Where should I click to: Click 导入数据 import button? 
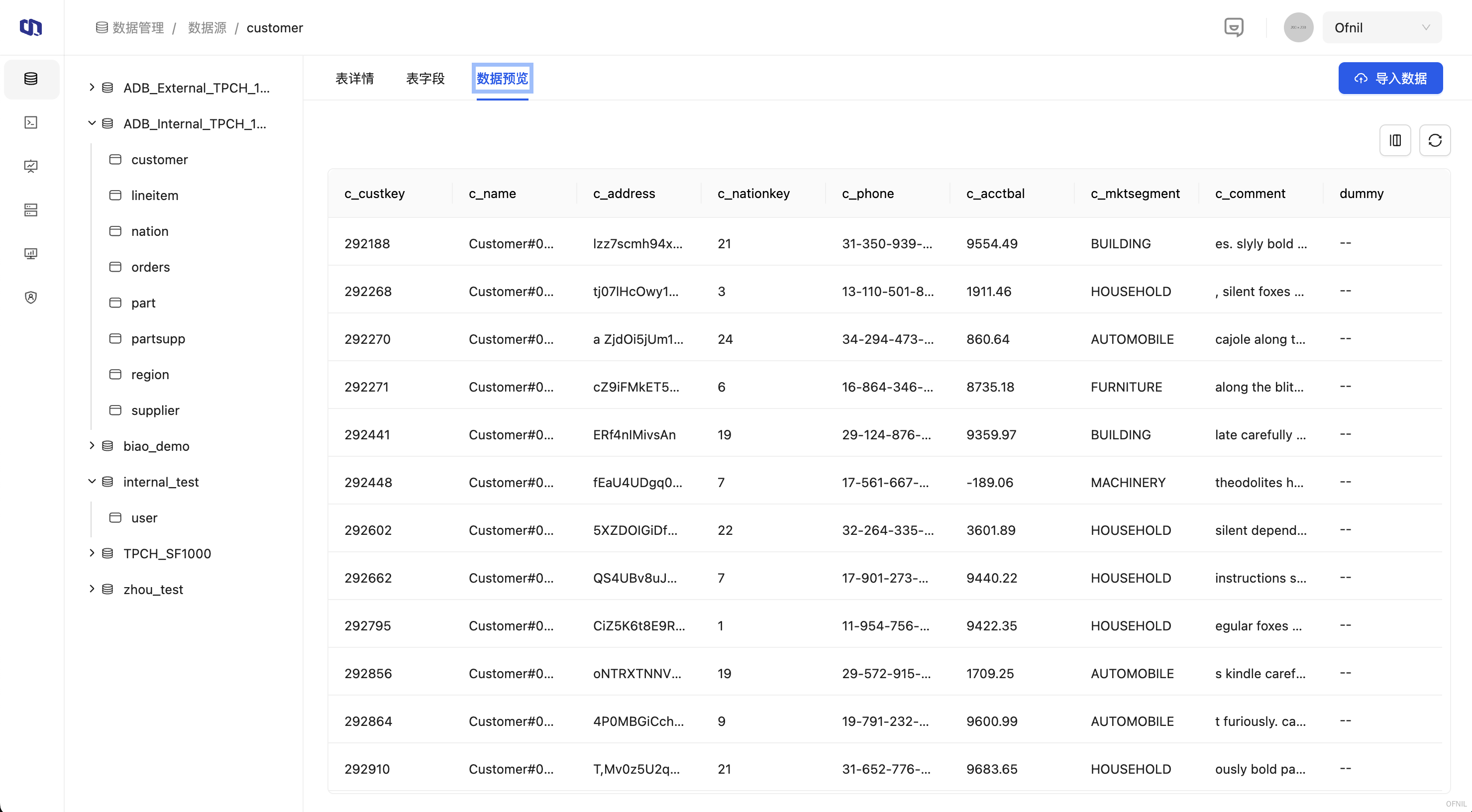[x=1390, y=78]
